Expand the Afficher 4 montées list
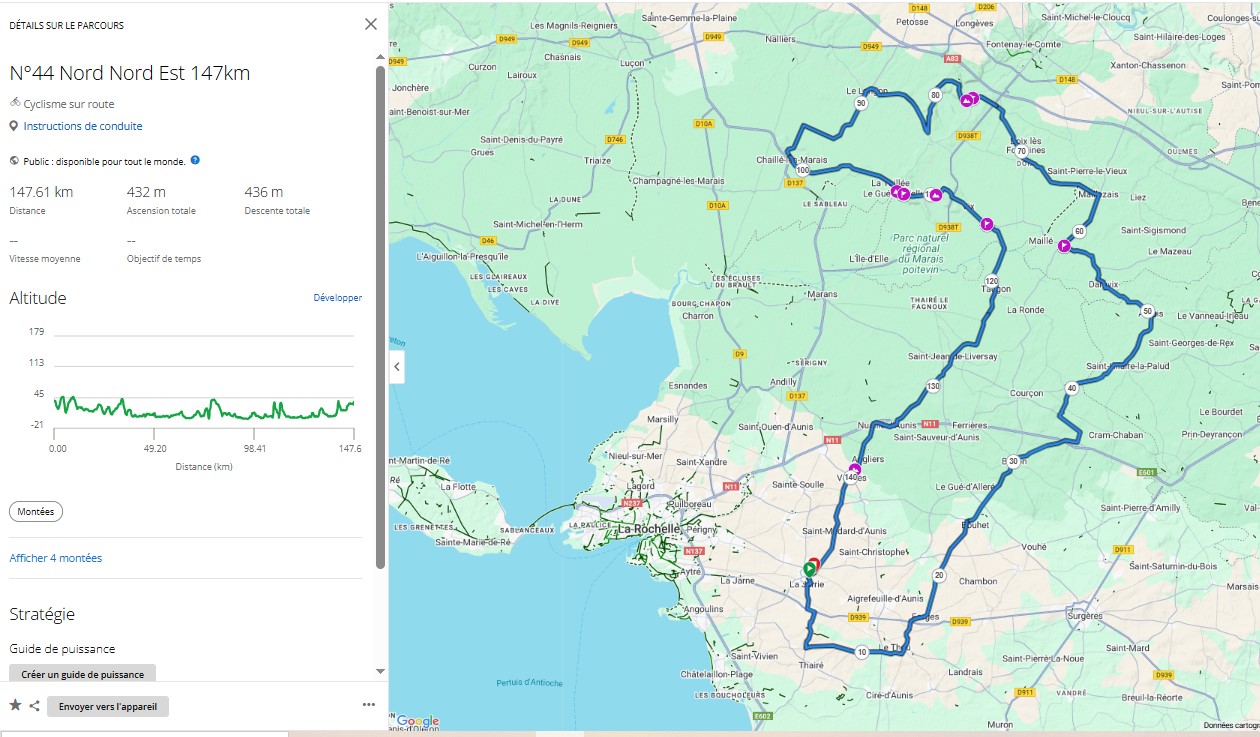Viewport: 1260px width, 737px height. coord(55,558)
